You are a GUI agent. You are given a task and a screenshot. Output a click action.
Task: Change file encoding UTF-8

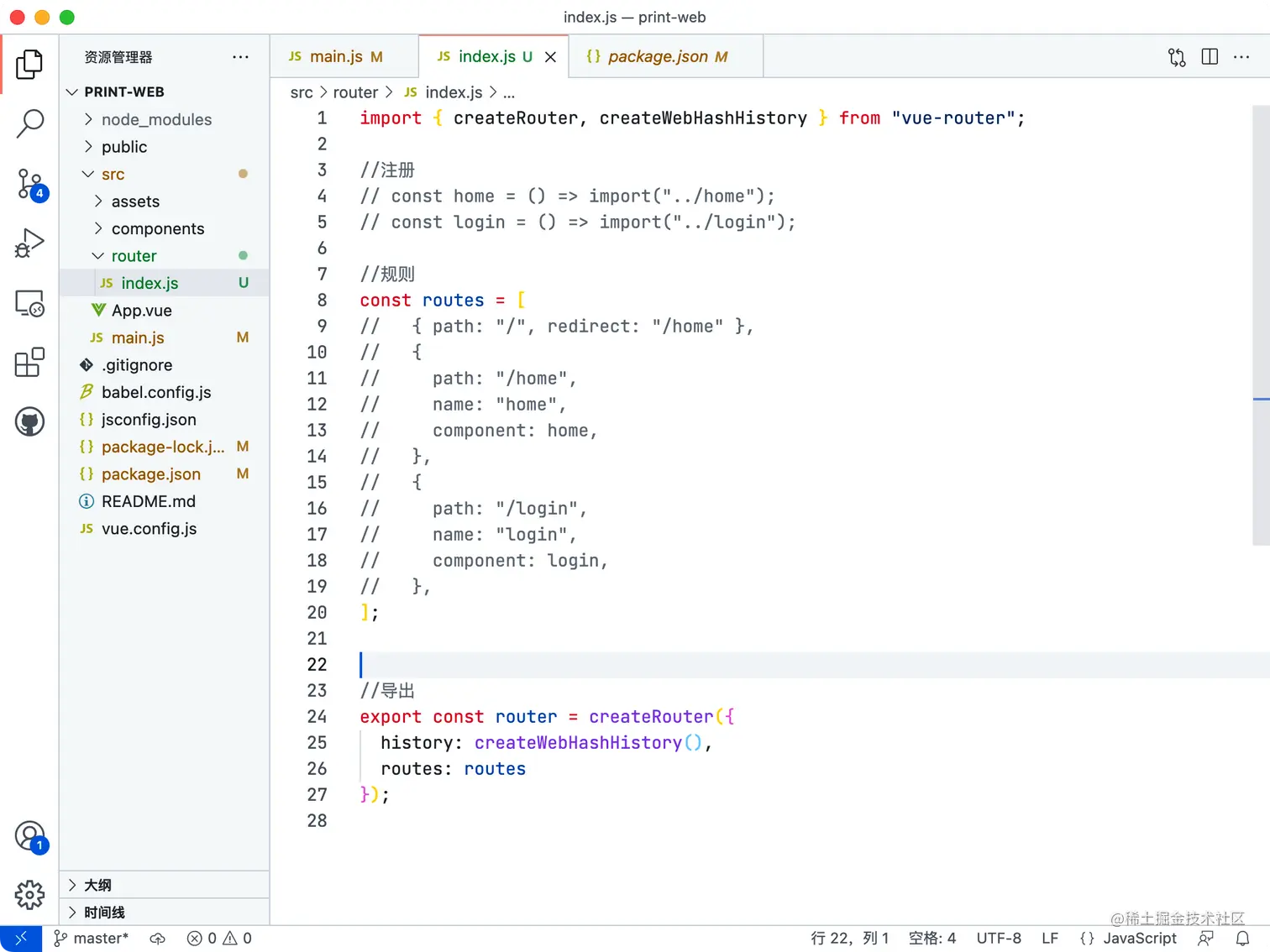pos(999,939)
